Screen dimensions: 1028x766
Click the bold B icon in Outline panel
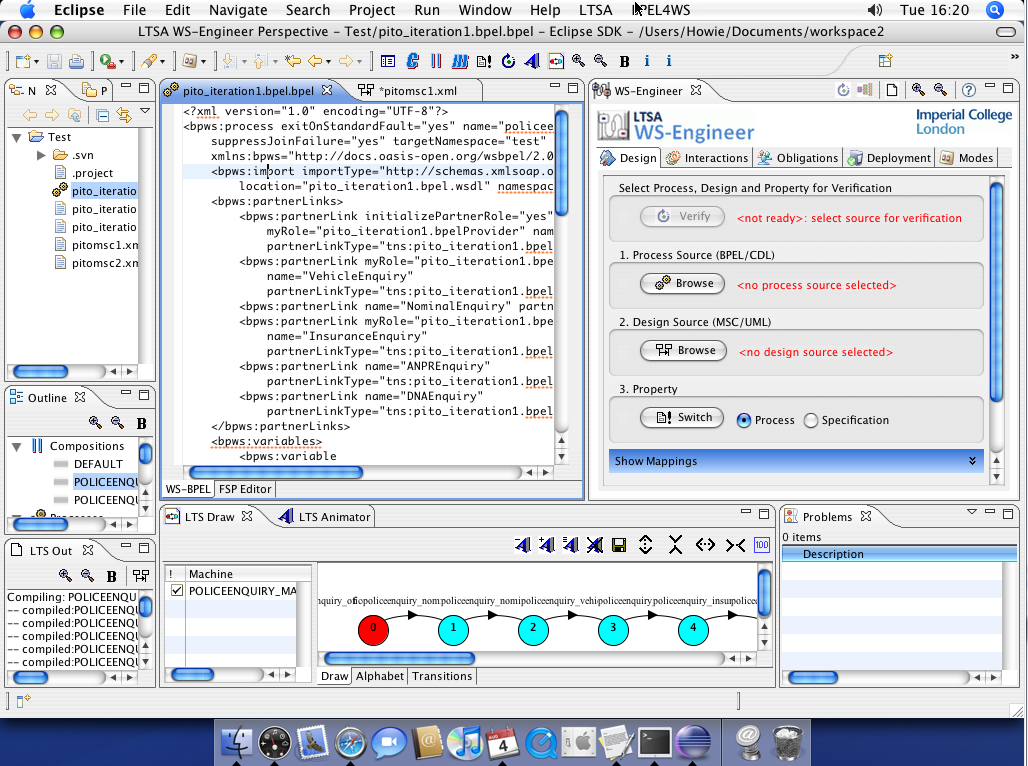(x=141, y=424)
